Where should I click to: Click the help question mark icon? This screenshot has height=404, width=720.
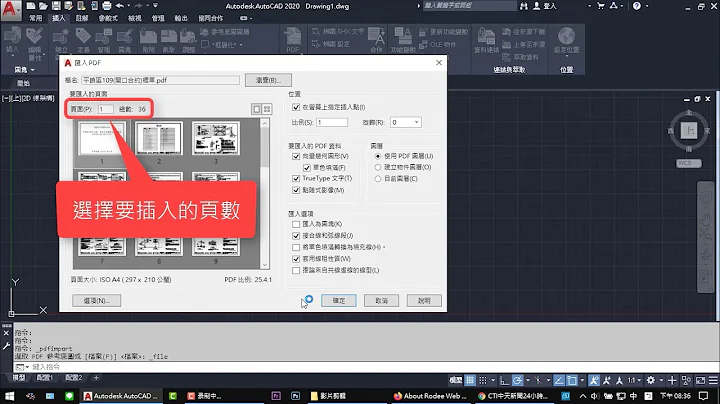point(636,6)
